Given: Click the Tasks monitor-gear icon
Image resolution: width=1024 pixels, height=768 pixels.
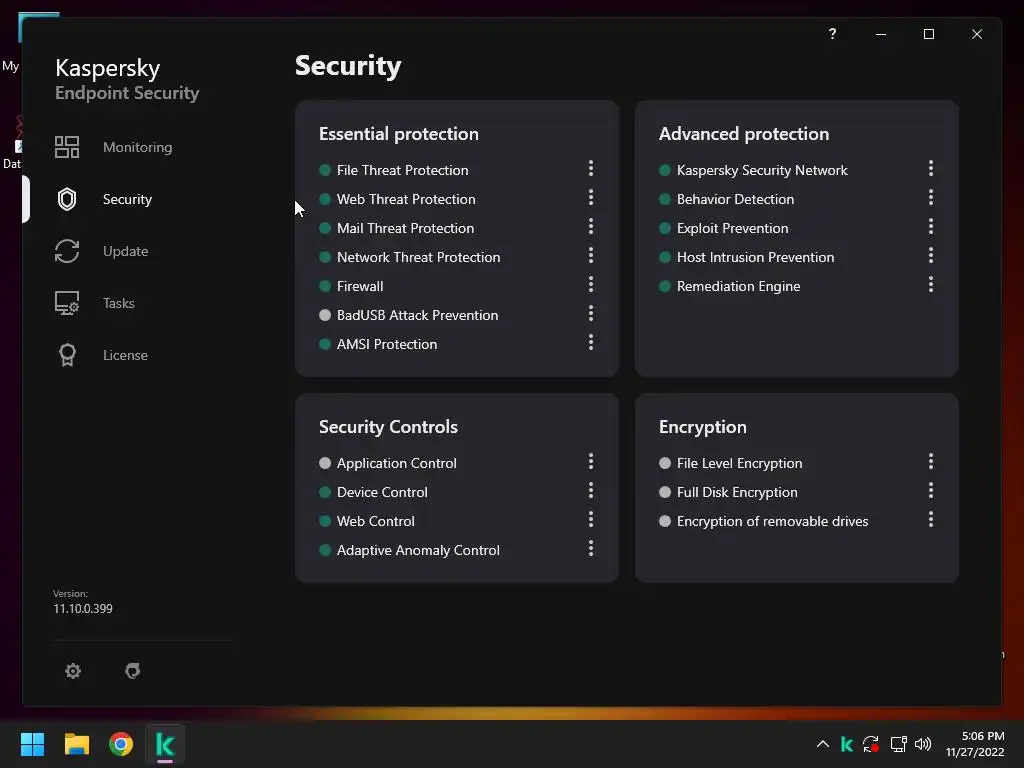Looking at the screenshot, I should [x=67, y=303].
